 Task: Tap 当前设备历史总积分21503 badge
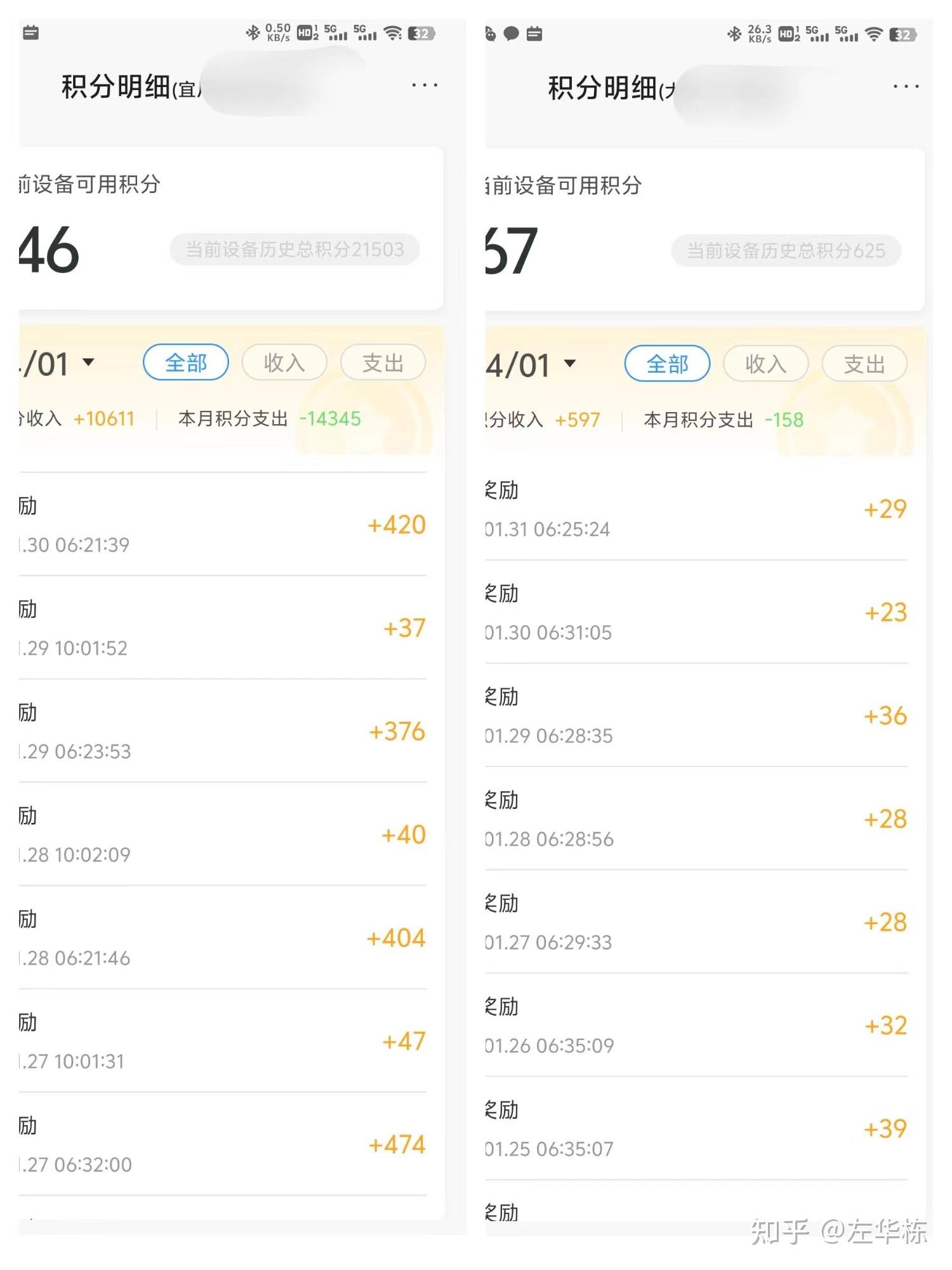pos(294,250)
